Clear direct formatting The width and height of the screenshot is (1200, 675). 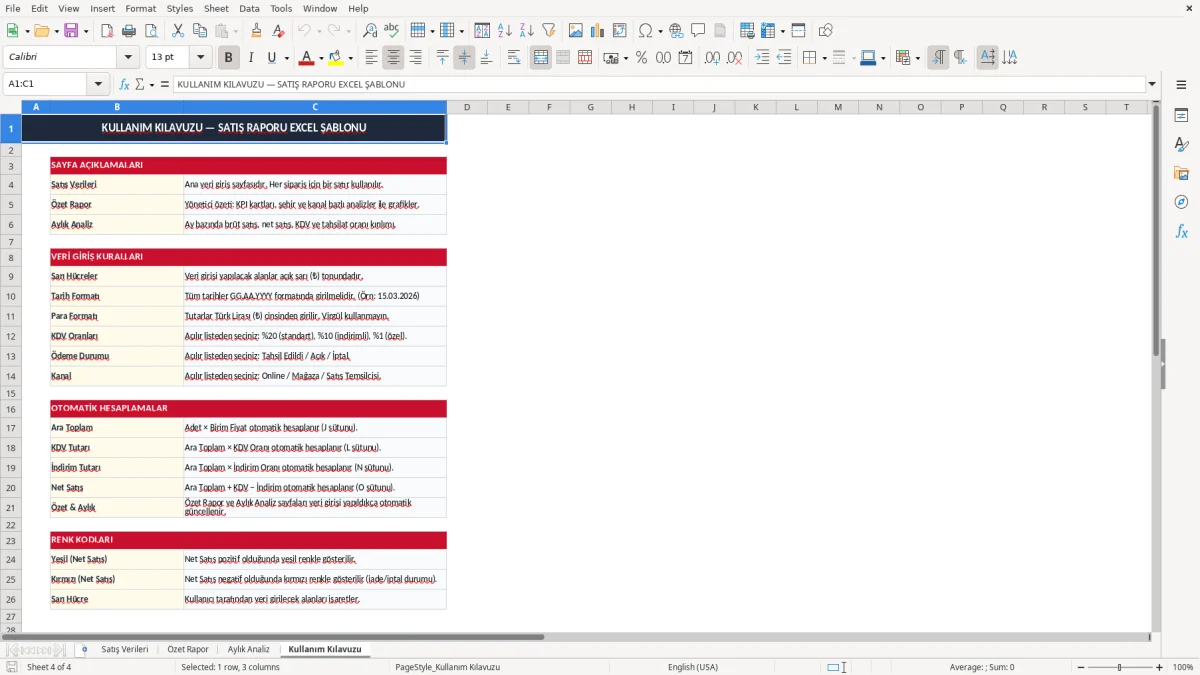click(278, 31)
